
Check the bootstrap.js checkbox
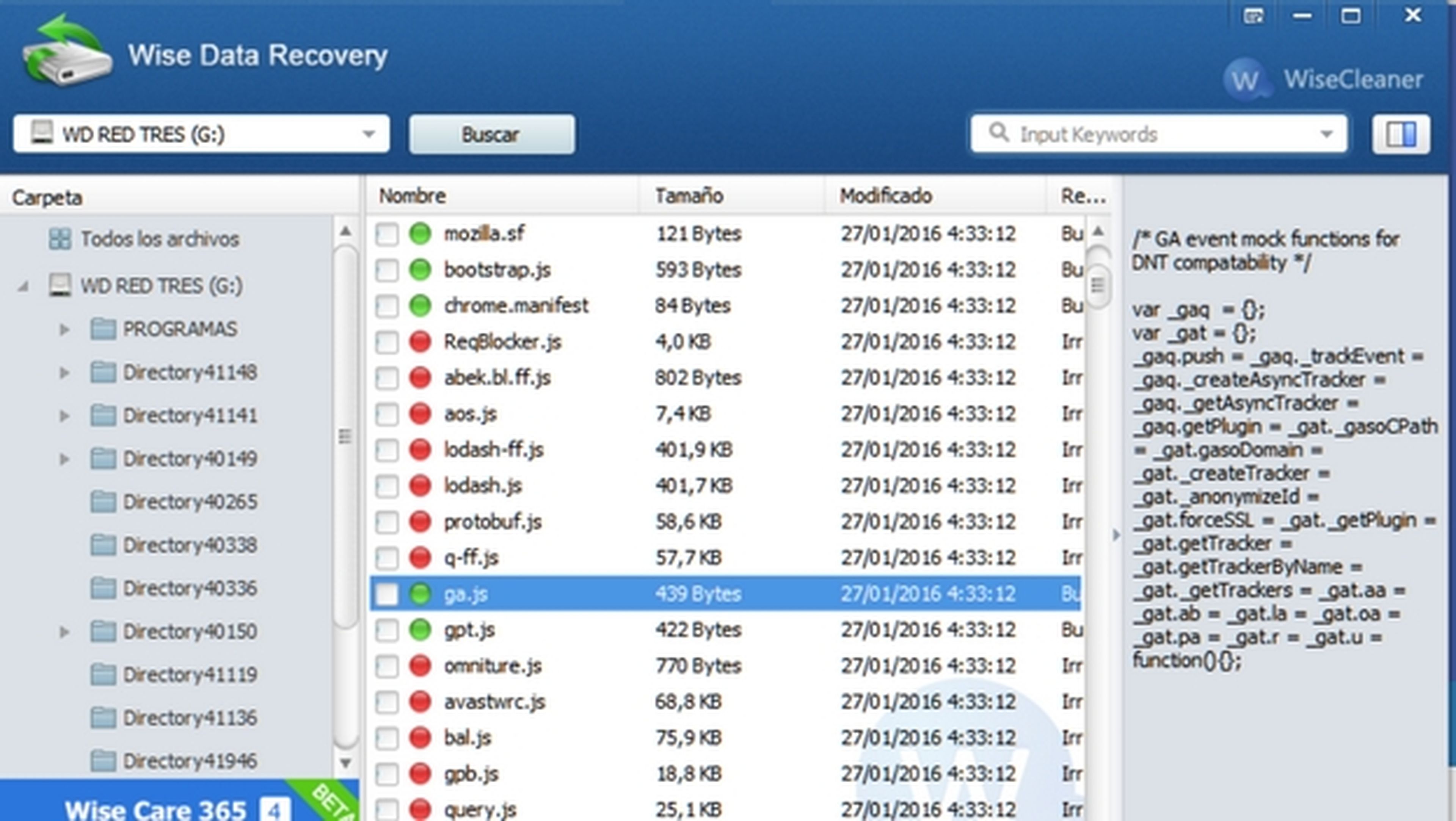tap(387, 269)
